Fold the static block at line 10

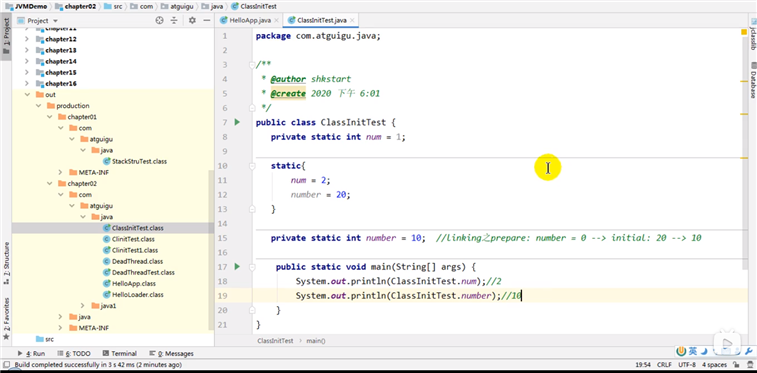click(x=251, y=166)
